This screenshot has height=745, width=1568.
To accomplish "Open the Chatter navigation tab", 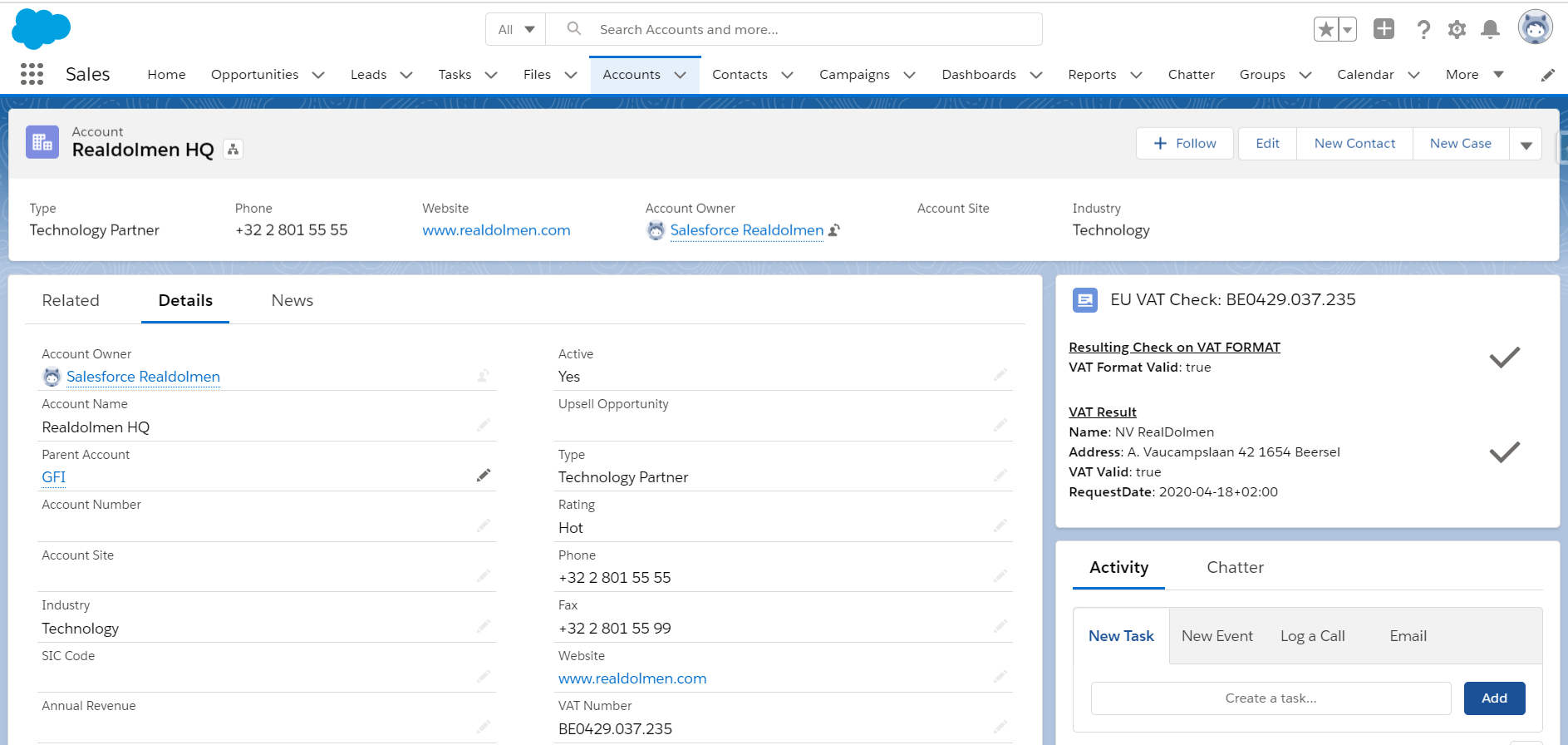I will [1191, 75].
